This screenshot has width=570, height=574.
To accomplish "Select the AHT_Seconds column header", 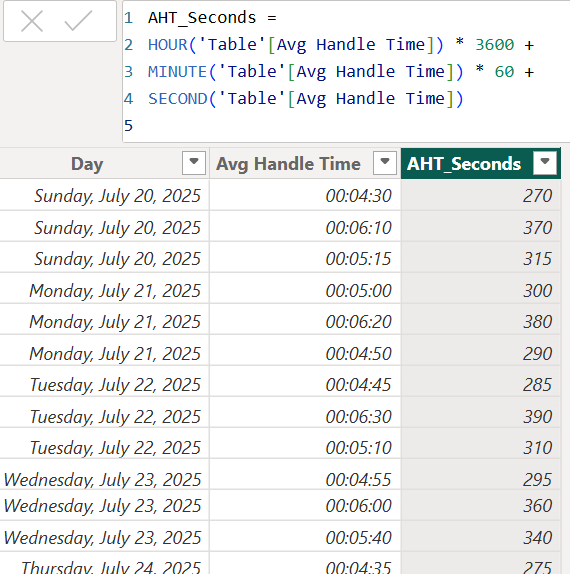I will point(464,164).
